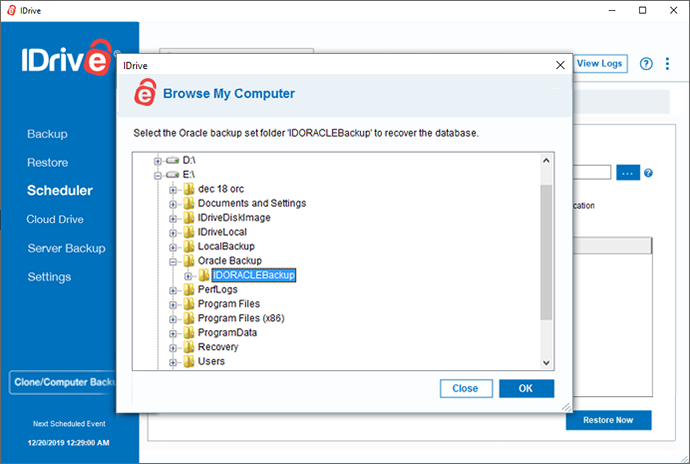Expand the D:\ drive node
This screenshot has height=464, width=690.
pyautogui.click(x=158, y=161)
